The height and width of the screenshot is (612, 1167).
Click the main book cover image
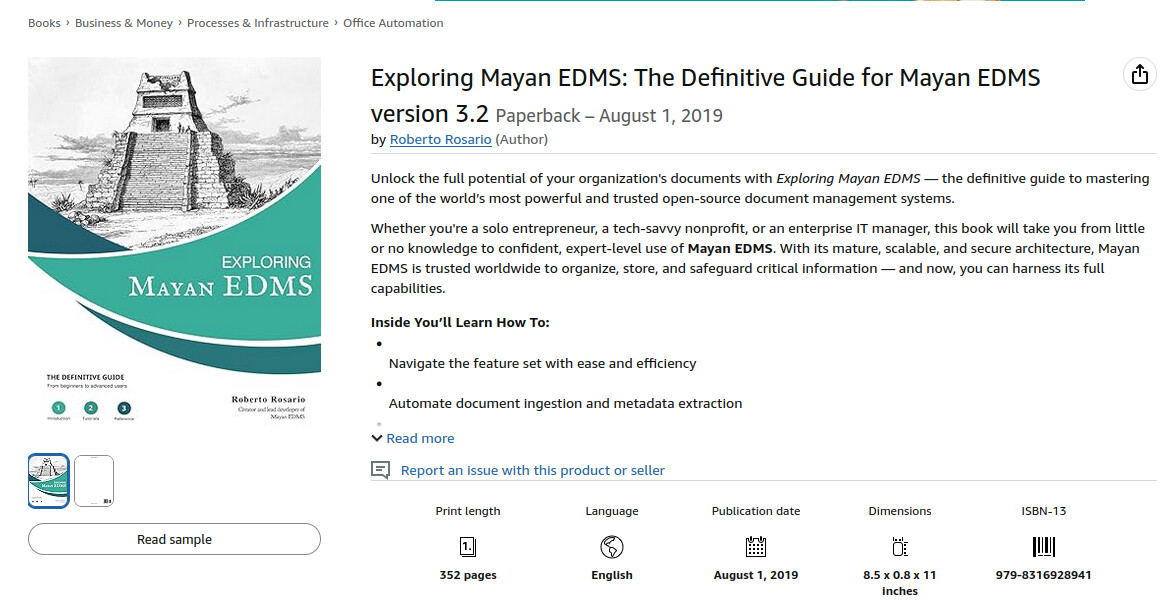[x=174, y=242]
